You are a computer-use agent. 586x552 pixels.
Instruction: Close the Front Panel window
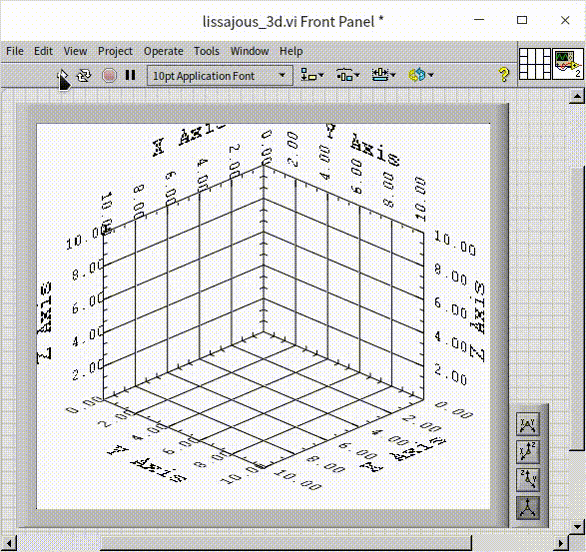pyautogui.click(x=565, y=20)
